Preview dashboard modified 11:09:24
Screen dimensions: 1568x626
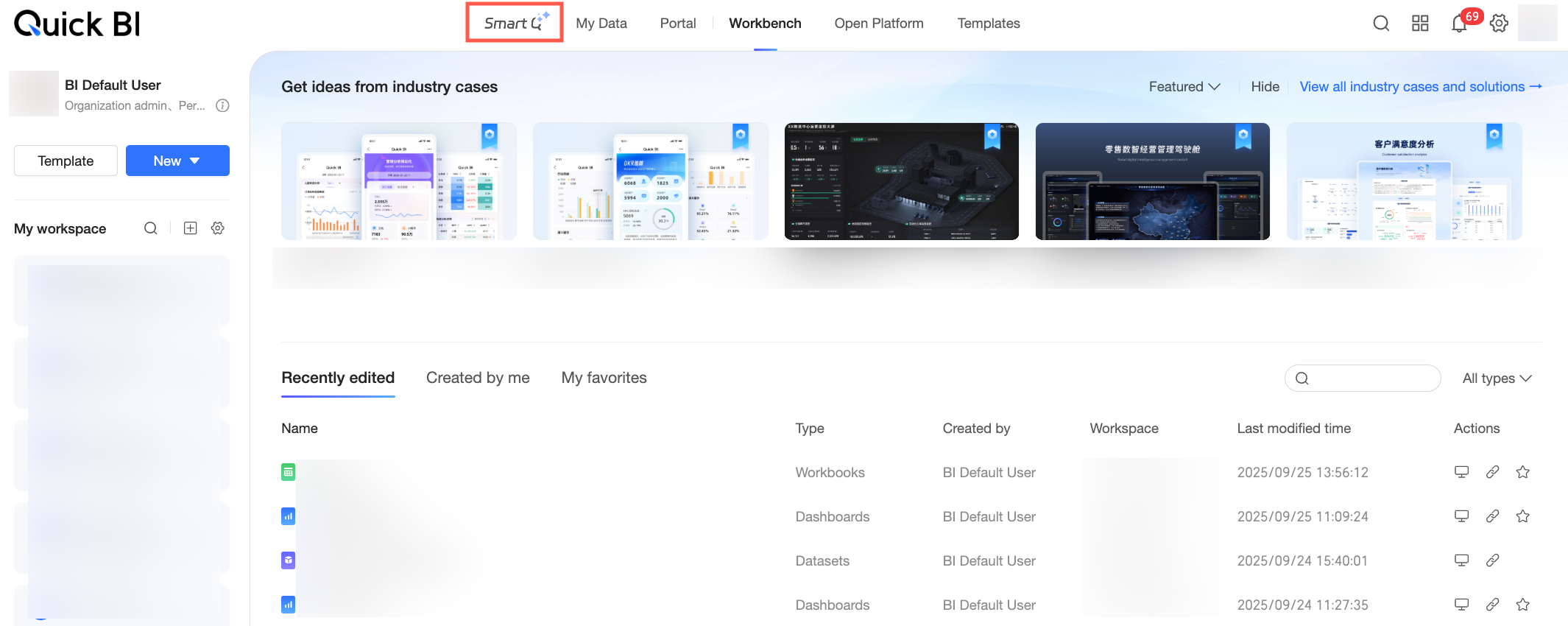[1462, 516]
